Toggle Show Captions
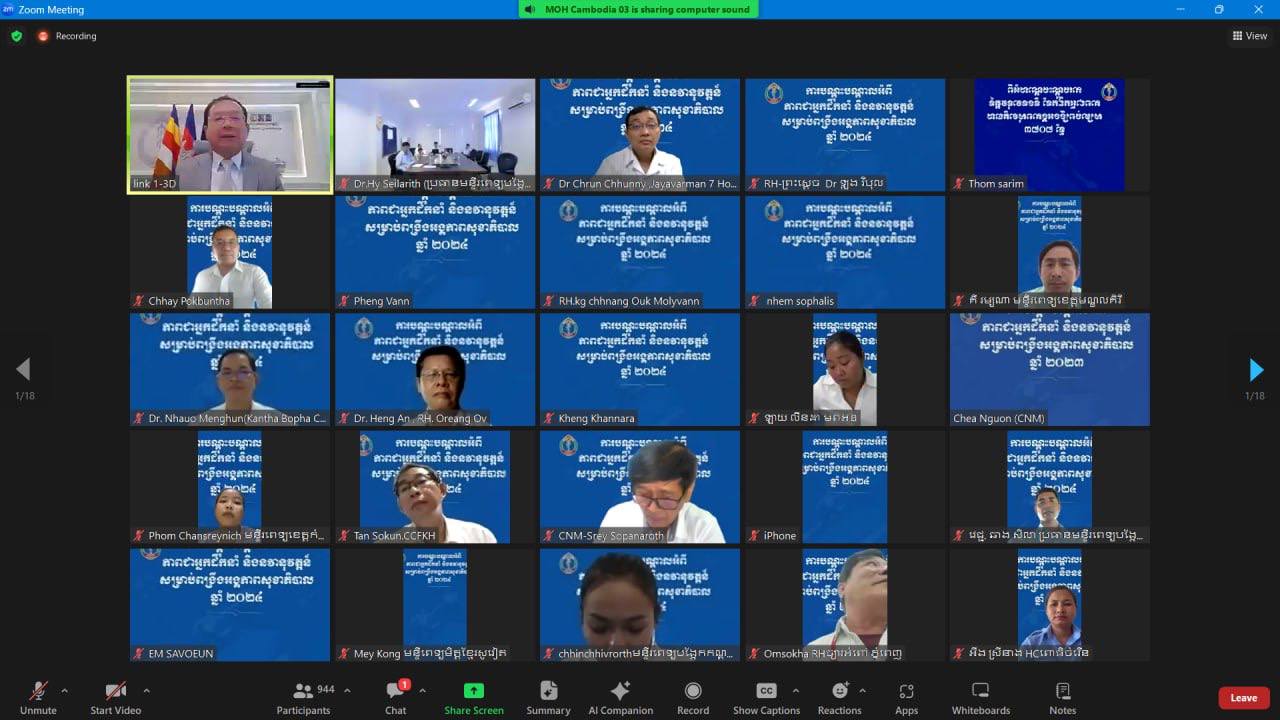This screenshot has width=1280, height=720. point(766,697)
